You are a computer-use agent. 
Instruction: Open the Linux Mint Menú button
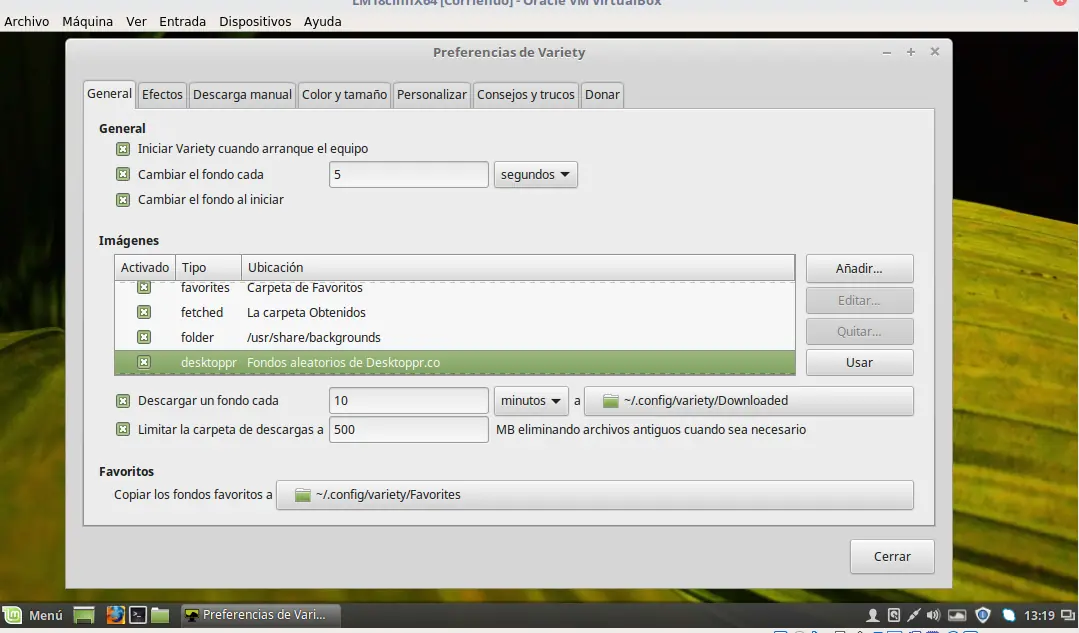[x=33, y=615]
